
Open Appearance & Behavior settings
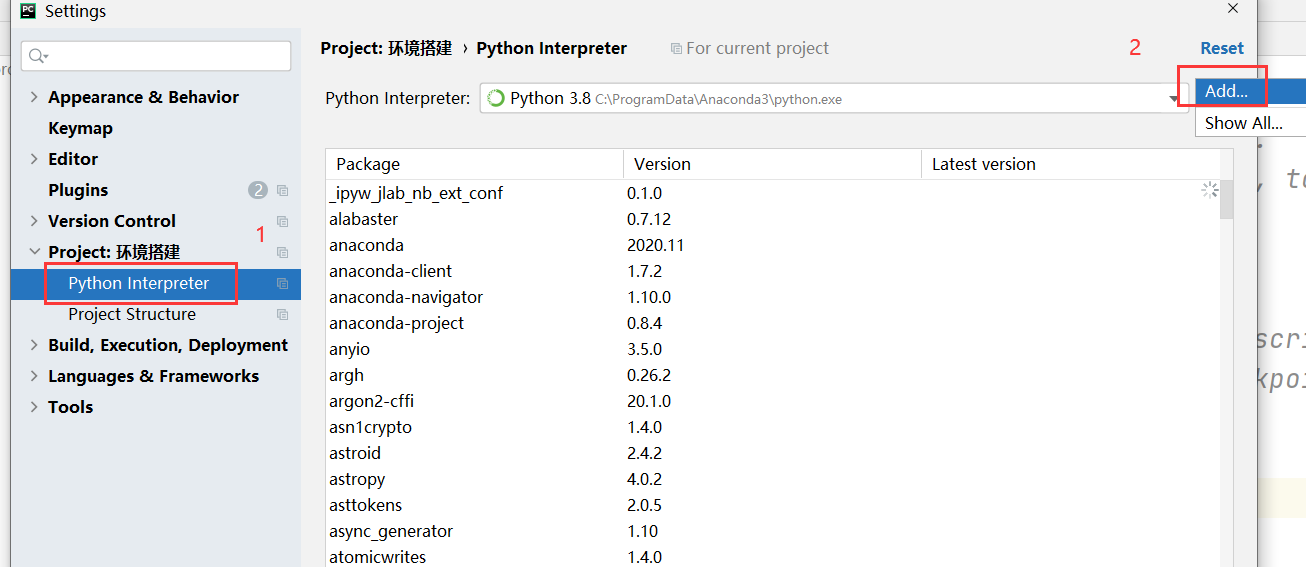(143, 97)
